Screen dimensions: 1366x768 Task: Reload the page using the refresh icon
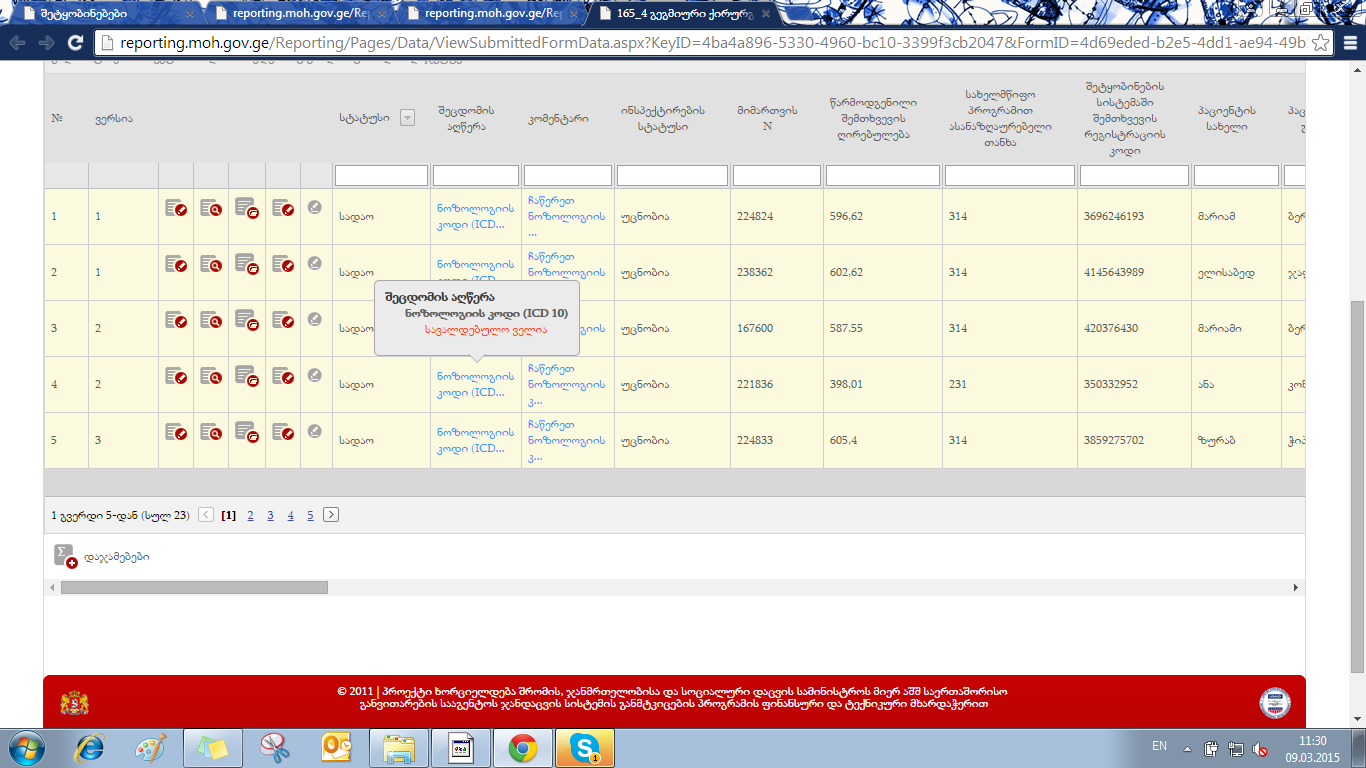pyautogui.click(x=74, y=43)
